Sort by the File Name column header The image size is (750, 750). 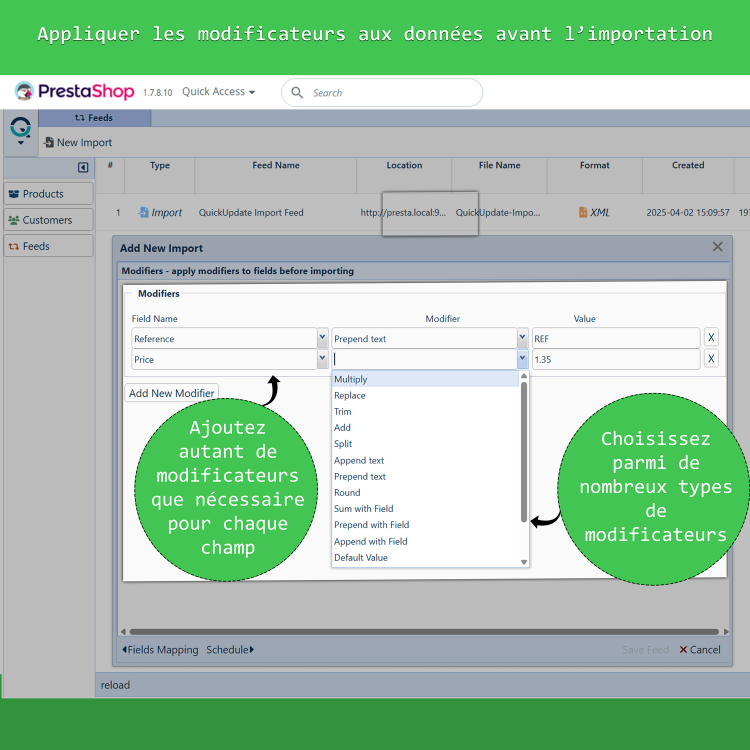coord(499,165)
